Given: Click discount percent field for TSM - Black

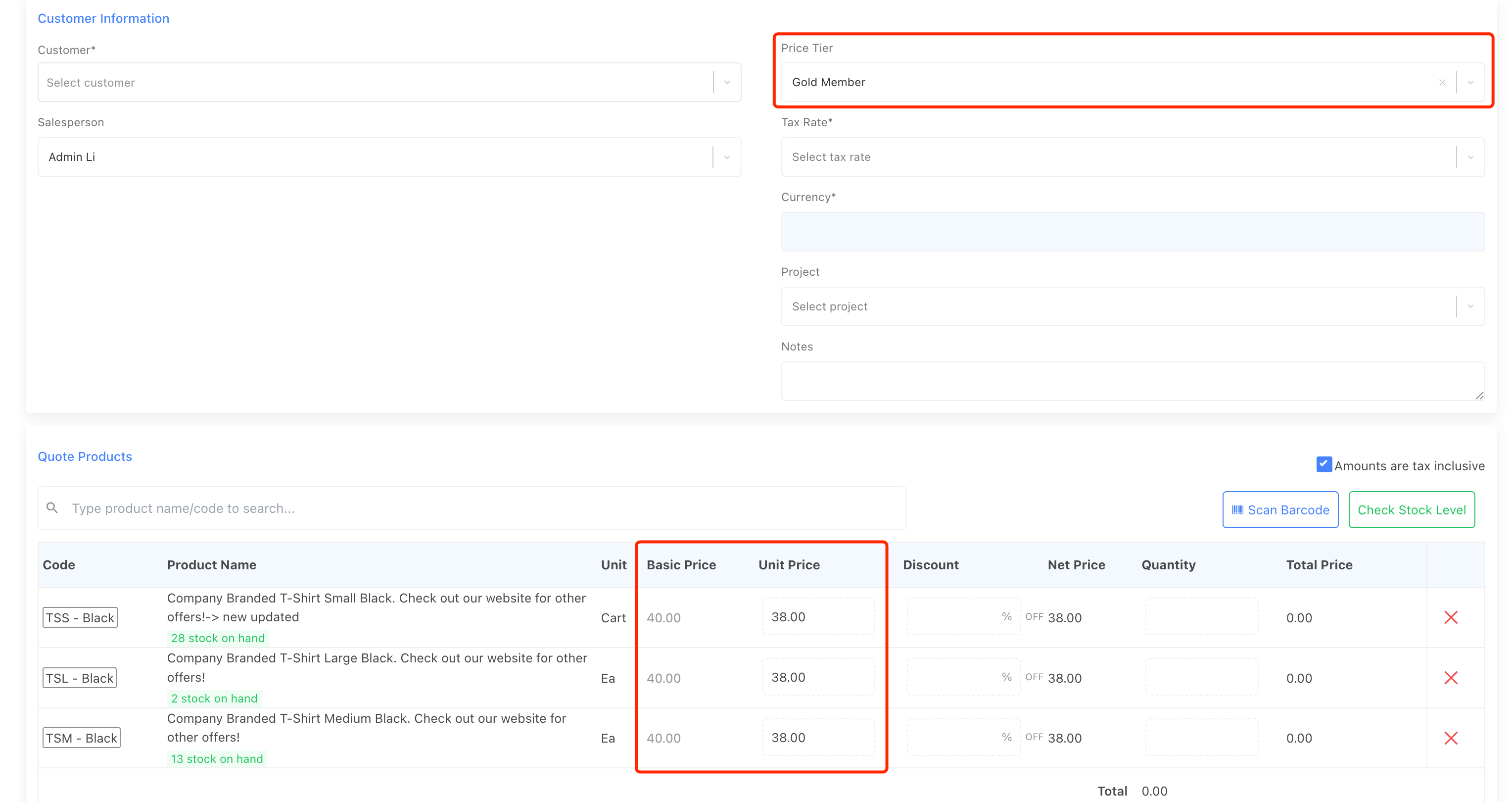Looking at the screenshot, I should pyautogui.click(x=954, y=738).
